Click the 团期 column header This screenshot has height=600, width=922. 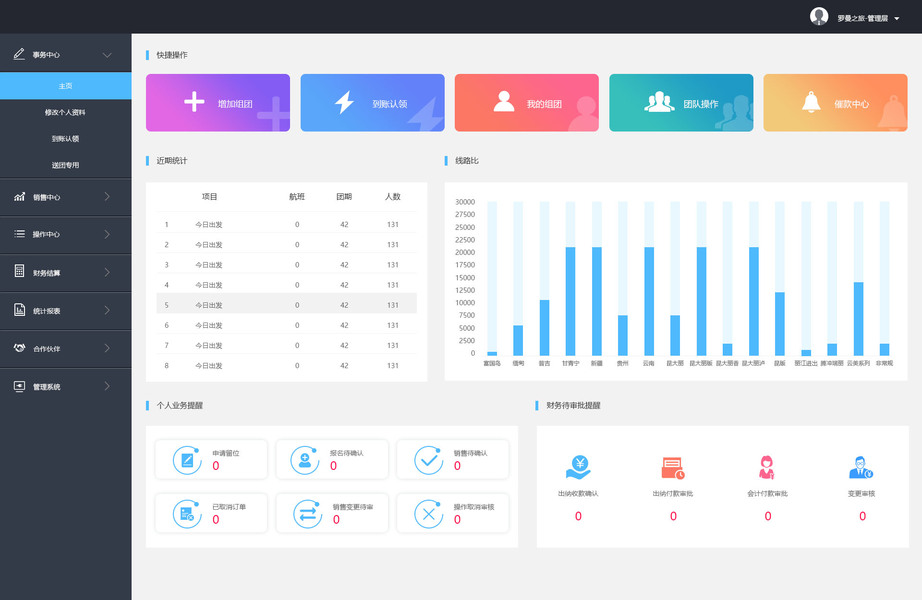[344, 196]
